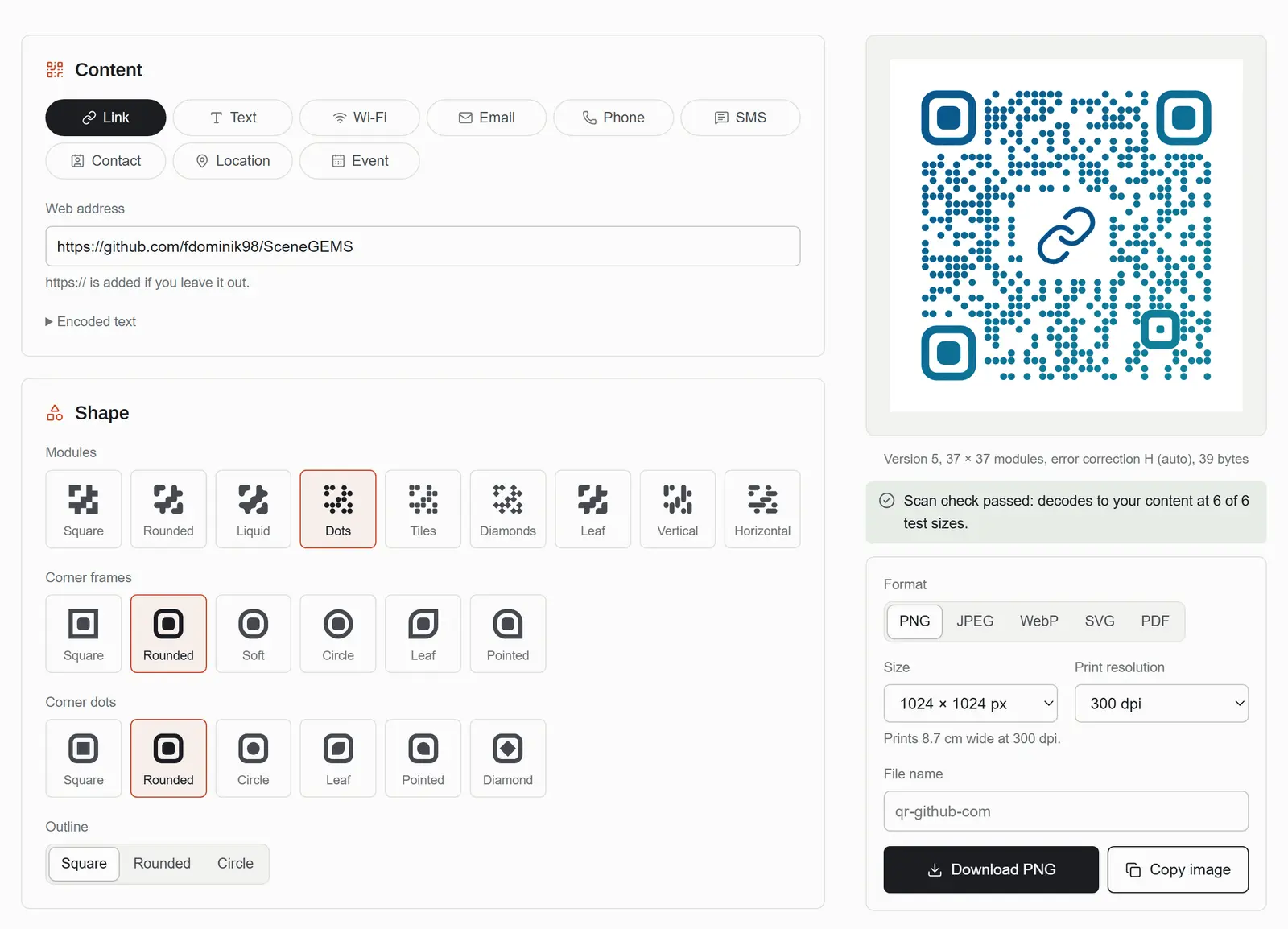The width and height of the screenshot is (1288, 929).
Task: Choose the Horizontal modules pattern
Action: [x=762, y=509]
